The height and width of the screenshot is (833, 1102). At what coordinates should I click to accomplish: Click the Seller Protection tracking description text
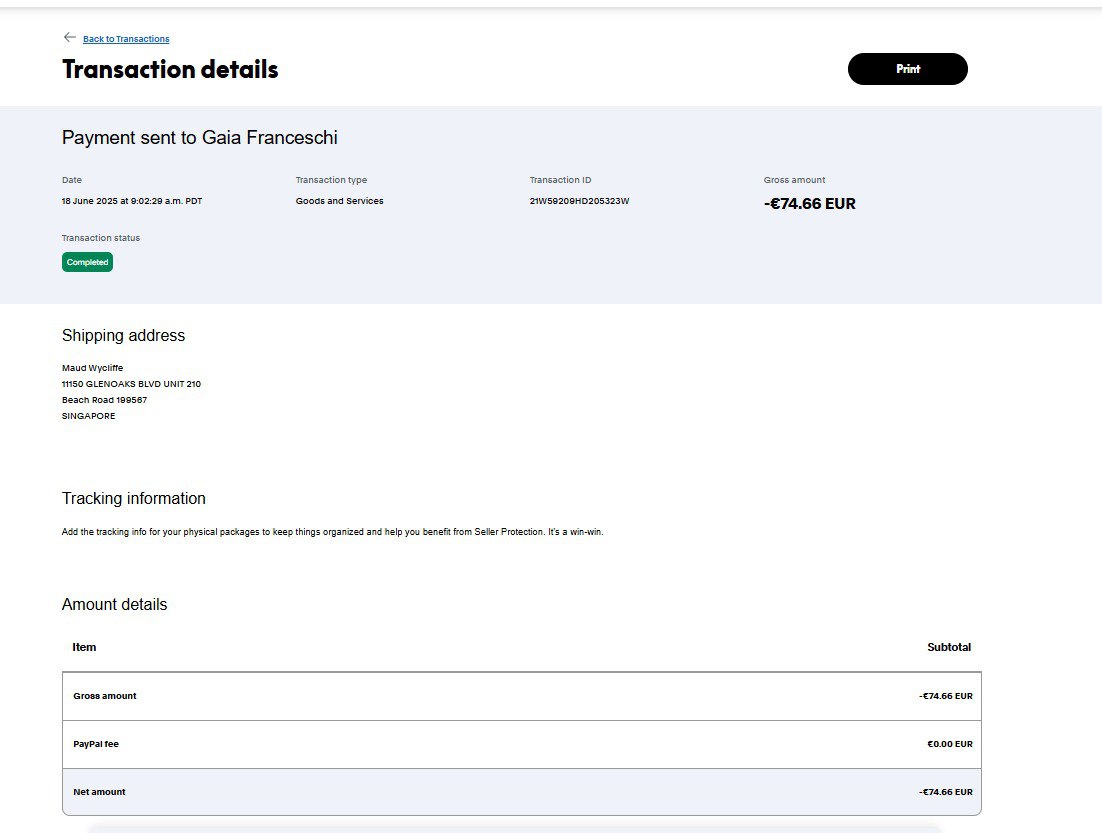click(332, 532)
